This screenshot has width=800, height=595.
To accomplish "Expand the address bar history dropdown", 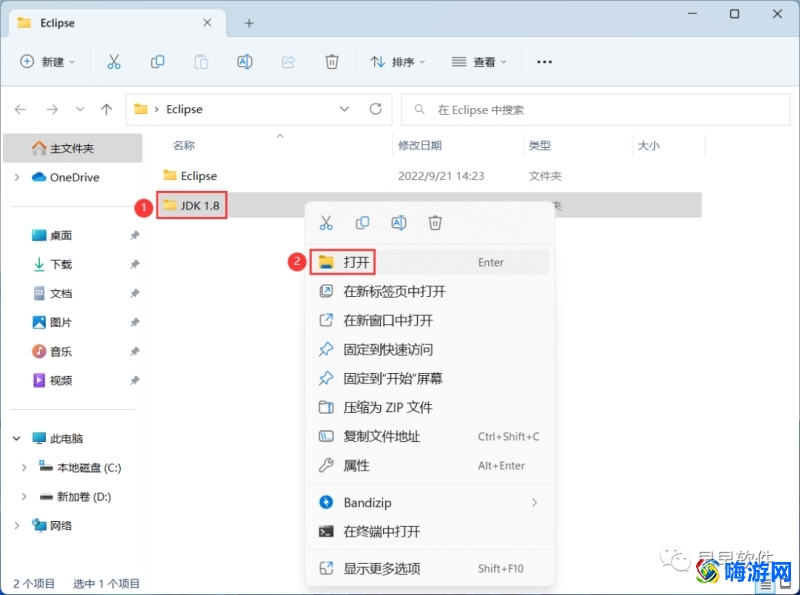I will point(344,109).
